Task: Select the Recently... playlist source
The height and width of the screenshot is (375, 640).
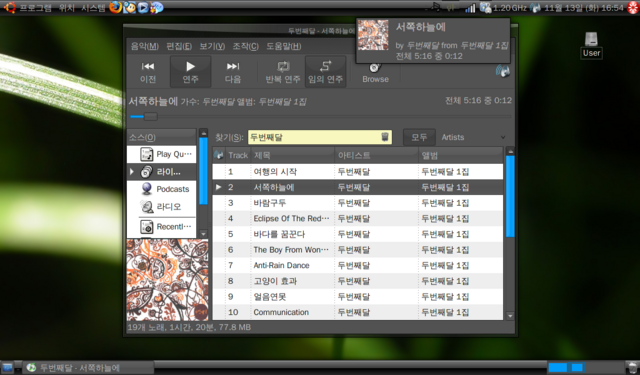Action: (162, 226)
